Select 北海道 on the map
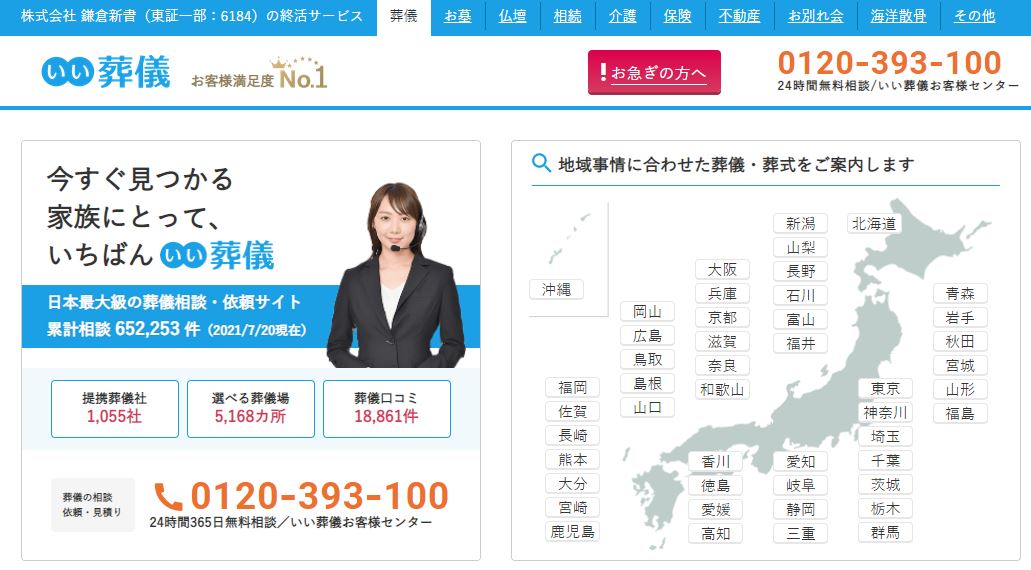The width and height of the screenshot is (1031, 570). tap(874, 224)
